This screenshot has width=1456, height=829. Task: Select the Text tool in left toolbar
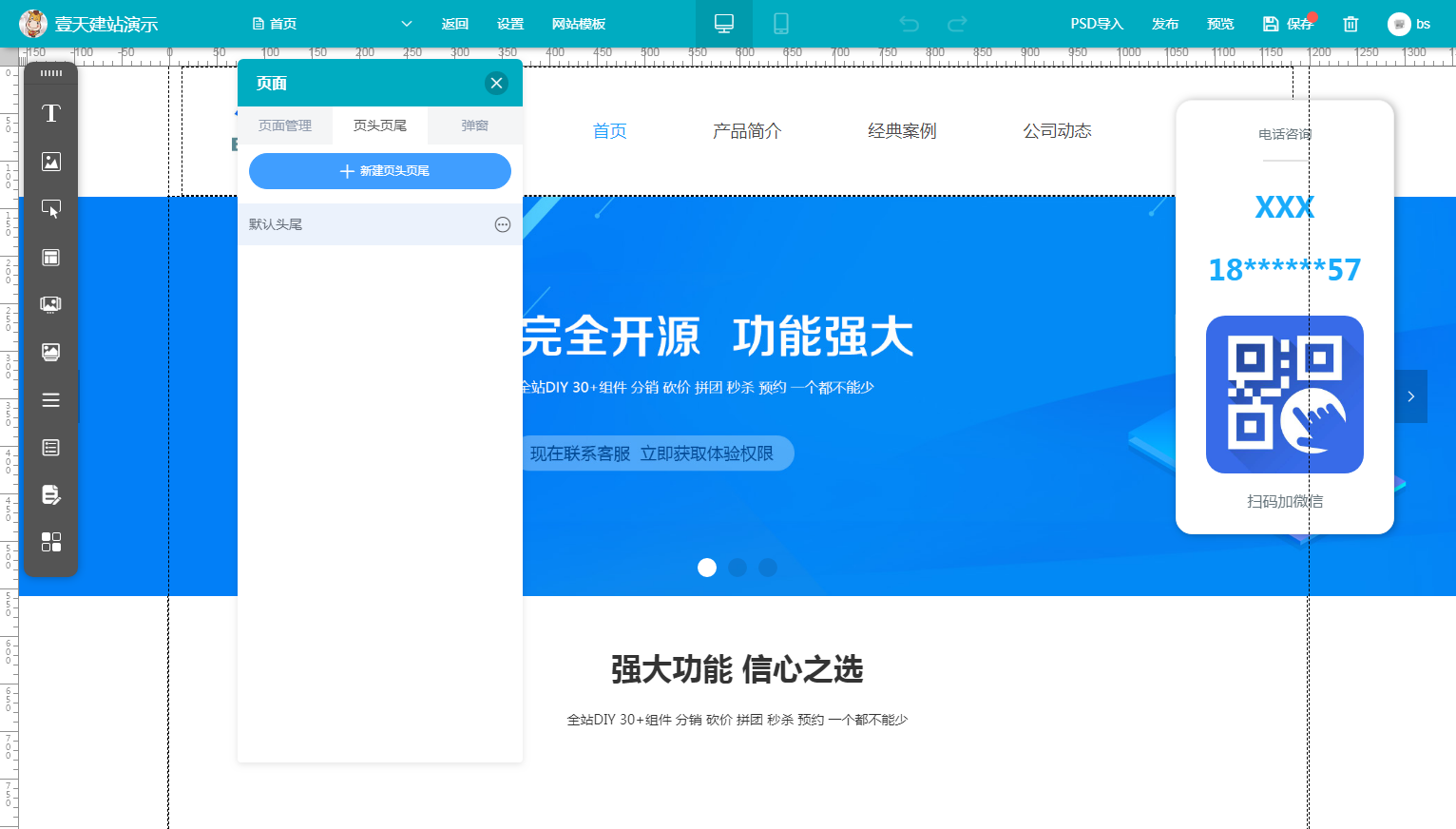coord(51,114)
